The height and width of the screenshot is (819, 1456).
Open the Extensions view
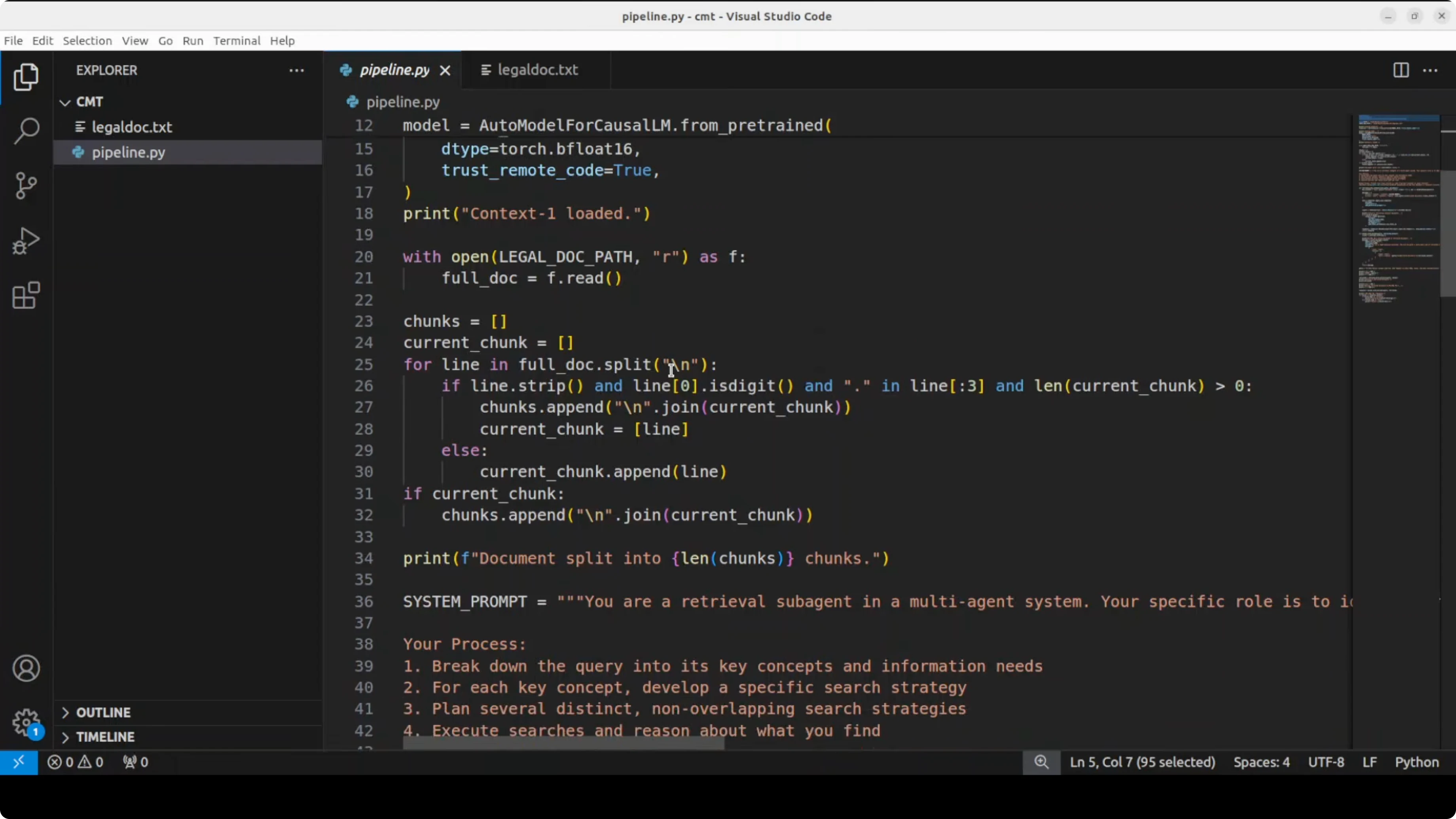click(x=26, y=295)
